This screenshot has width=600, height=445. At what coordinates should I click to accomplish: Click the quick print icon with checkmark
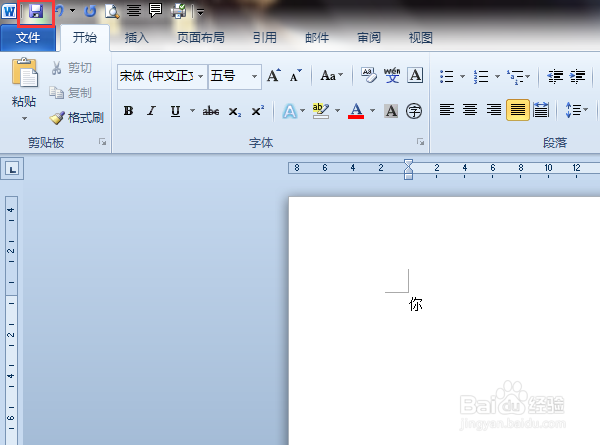[178, 11]
